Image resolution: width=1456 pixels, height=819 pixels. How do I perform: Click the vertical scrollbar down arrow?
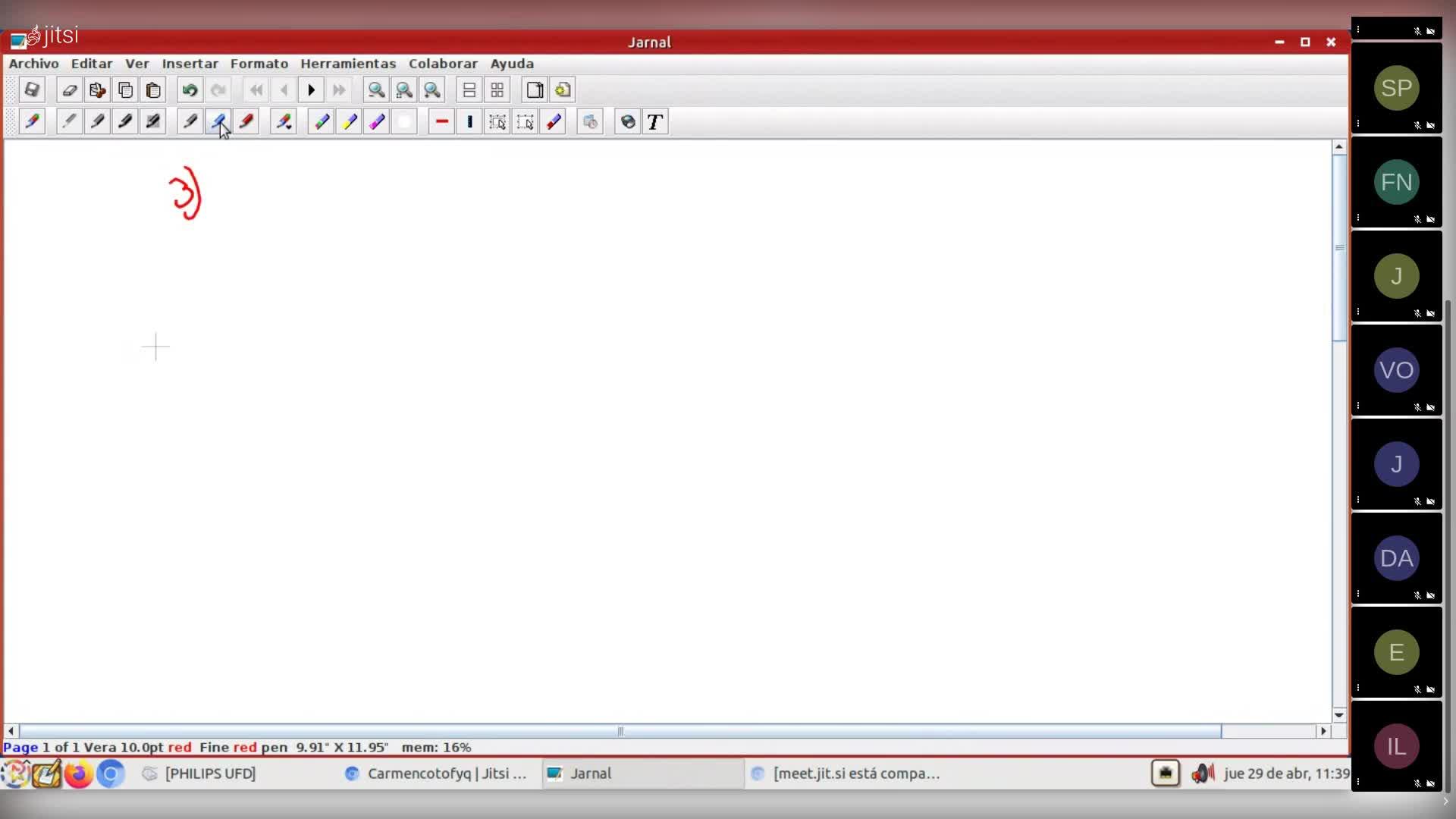point(1338,714)
